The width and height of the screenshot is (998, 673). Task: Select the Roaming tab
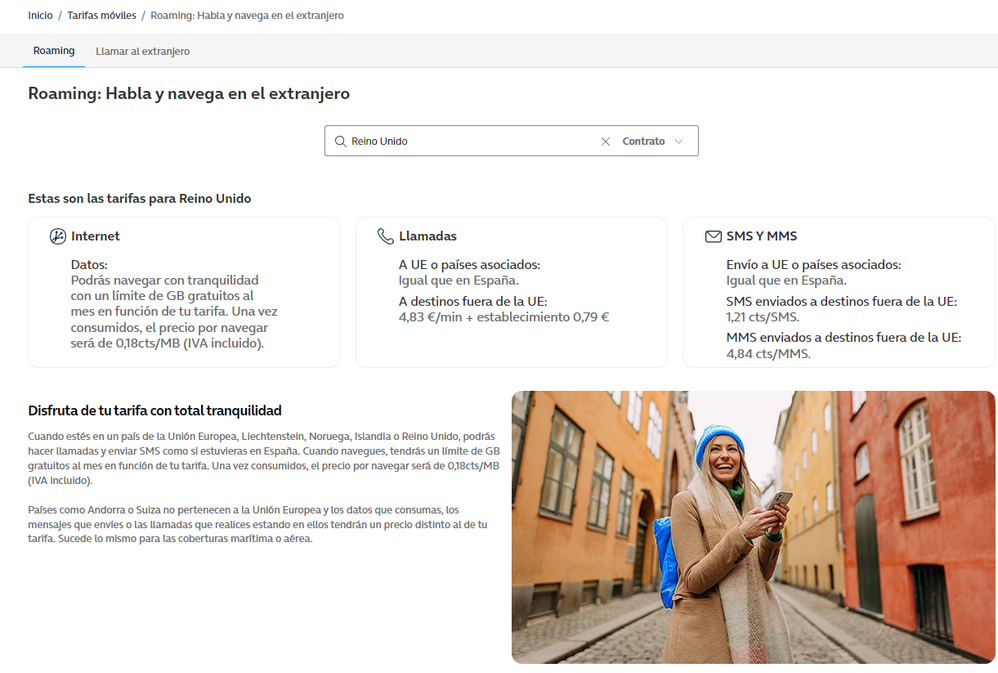(x=54, y=51)
